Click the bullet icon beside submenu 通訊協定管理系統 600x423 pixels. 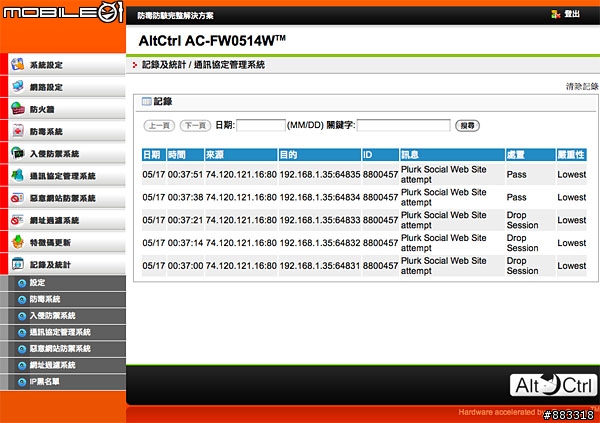tap(22, 333)
